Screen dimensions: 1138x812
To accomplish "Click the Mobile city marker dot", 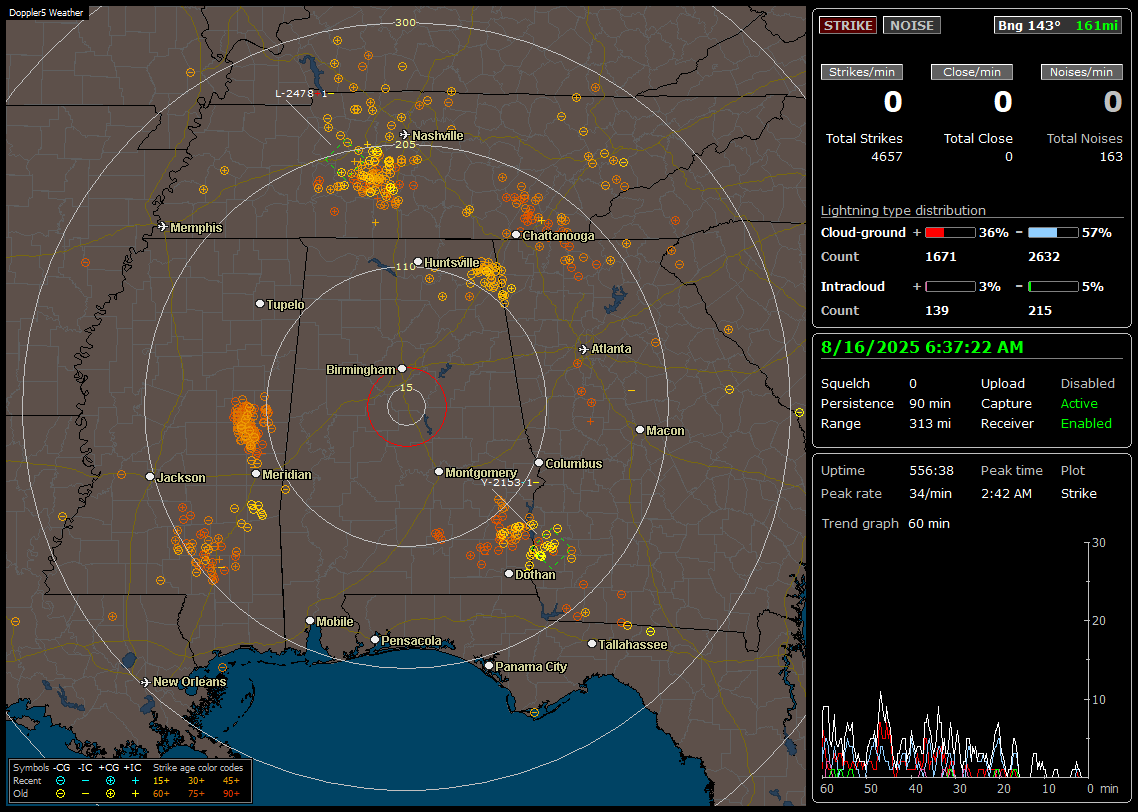I will [x=310, y=620].
